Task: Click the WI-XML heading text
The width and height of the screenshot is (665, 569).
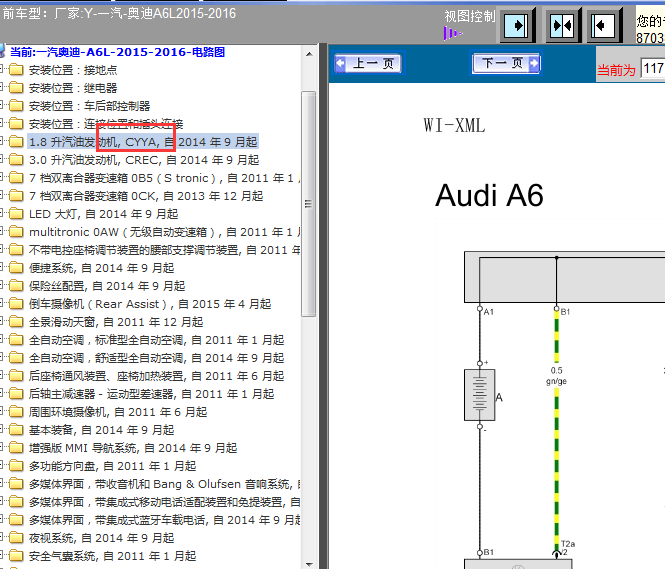Action: pyautogui.click(x=454, y=126)
